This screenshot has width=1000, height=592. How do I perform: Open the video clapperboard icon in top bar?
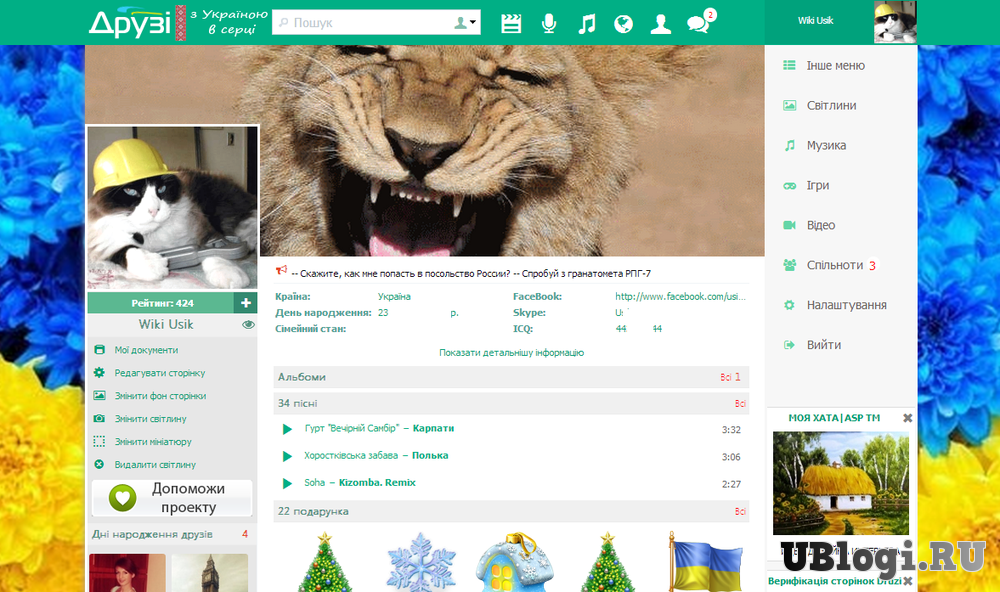coord(511,23)
